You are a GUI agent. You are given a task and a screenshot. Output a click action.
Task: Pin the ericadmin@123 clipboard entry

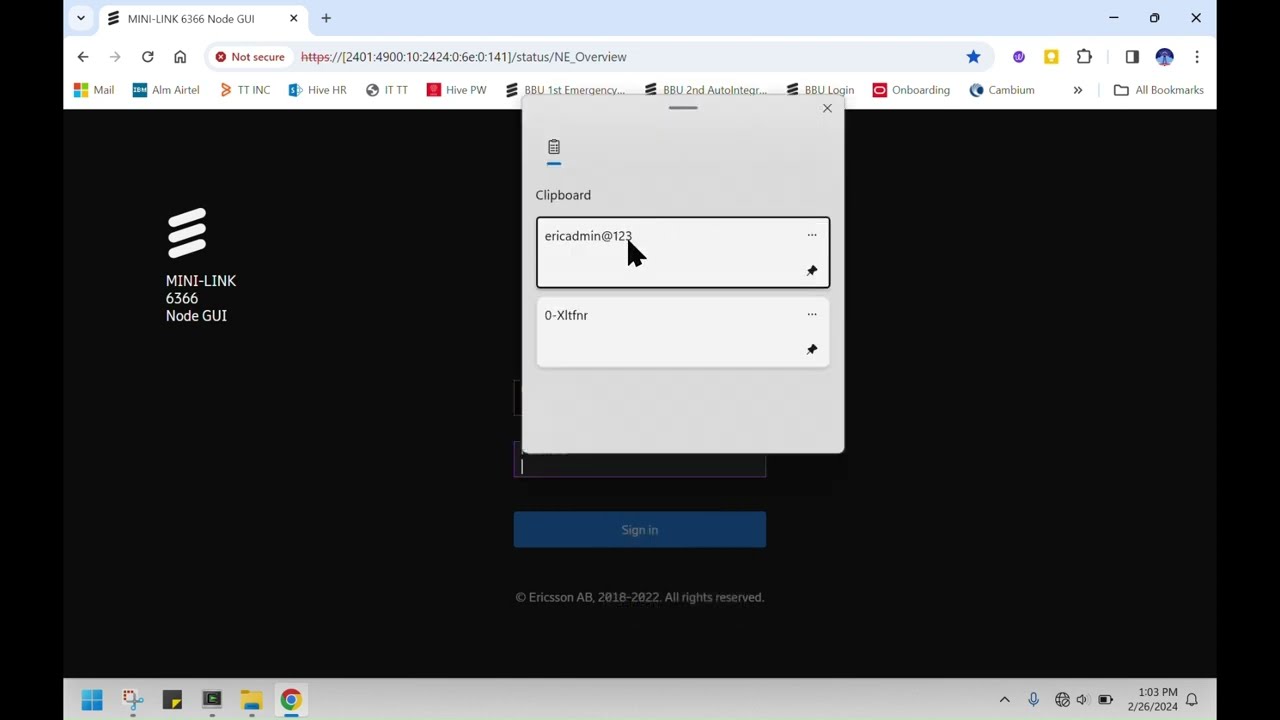[812, 271]
